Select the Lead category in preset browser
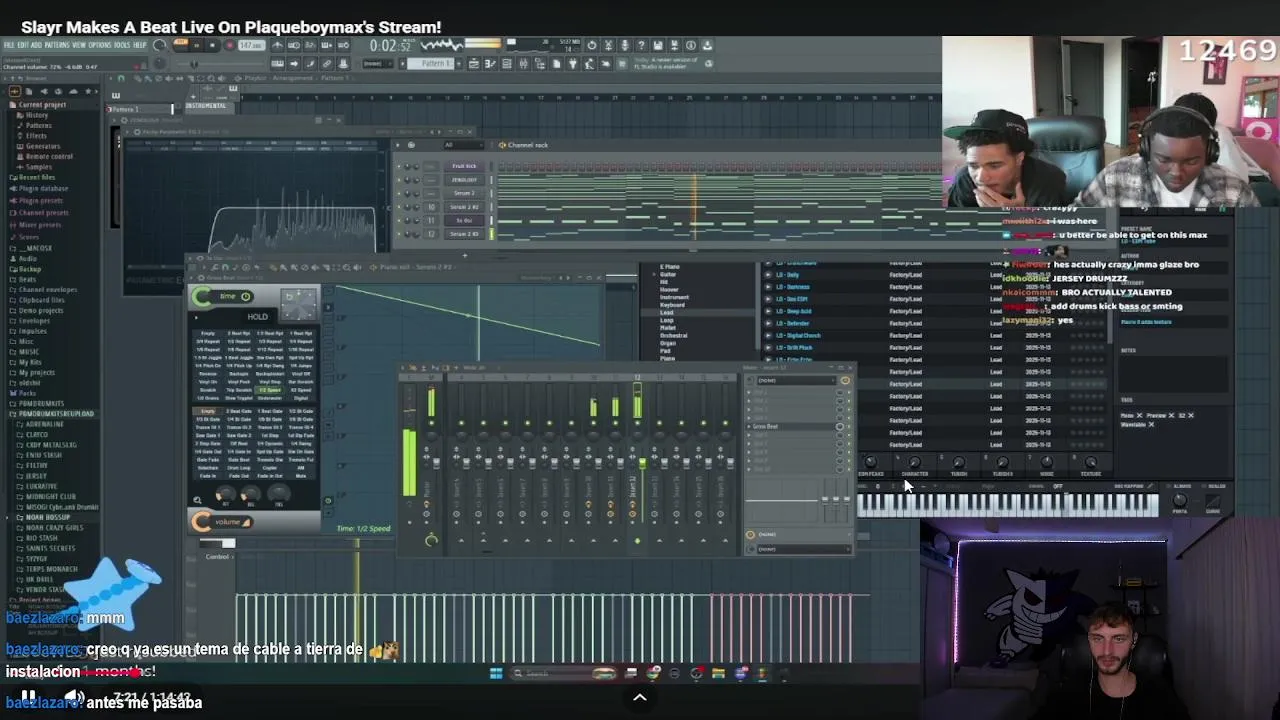This screenshot has height=720, width=1280. pos(666,312)
